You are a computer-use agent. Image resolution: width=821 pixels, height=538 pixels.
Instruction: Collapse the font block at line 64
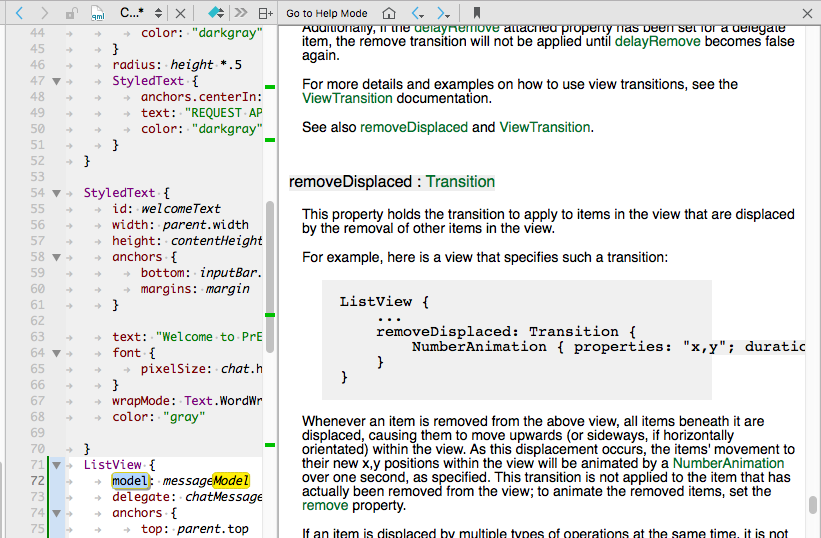coord(56,353)
